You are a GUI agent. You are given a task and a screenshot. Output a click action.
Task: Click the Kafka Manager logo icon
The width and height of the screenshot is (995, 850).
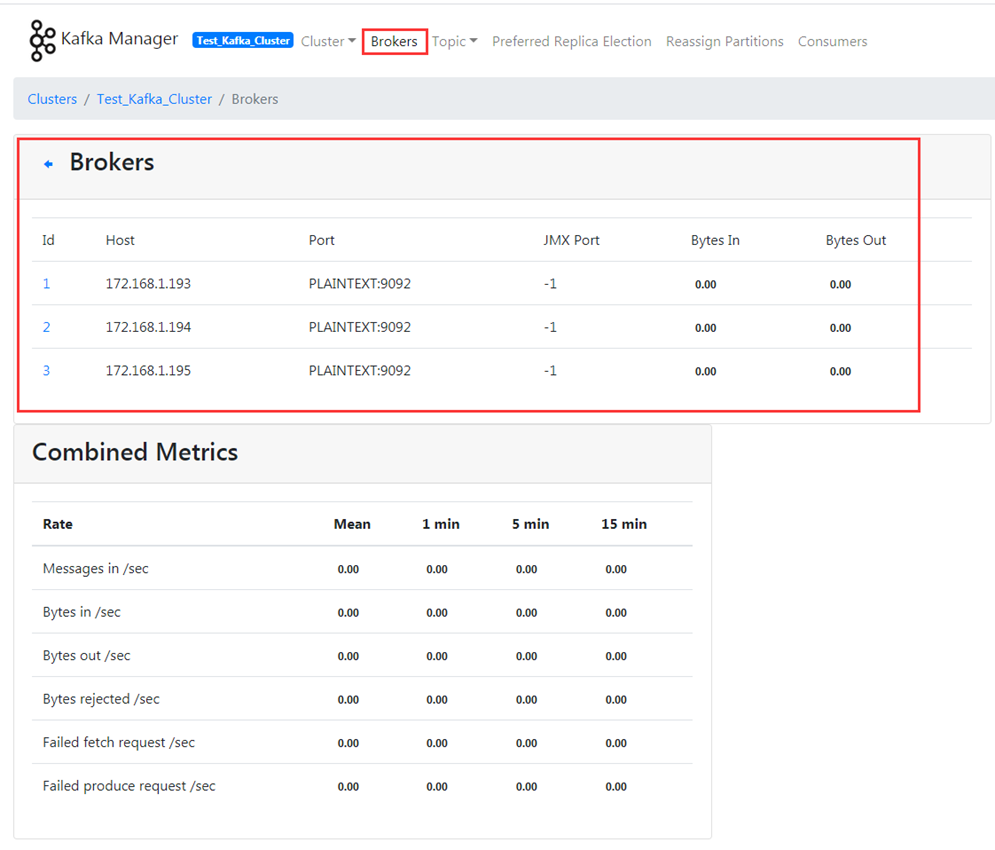[43, 41]
